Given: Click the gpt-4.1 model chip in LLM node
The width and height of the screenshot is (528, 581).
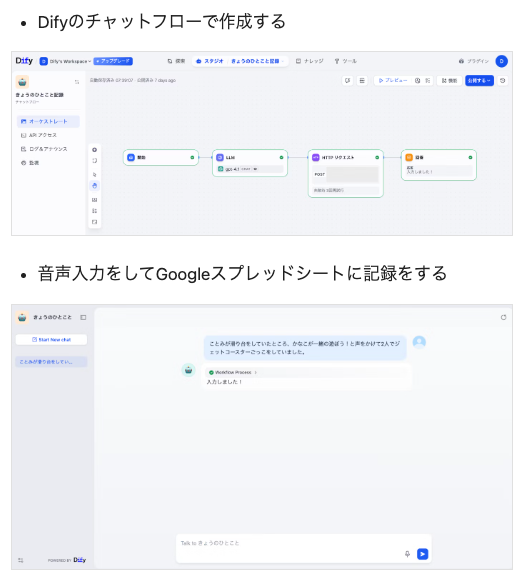Looking at the screenshot, I should point(250,169).
